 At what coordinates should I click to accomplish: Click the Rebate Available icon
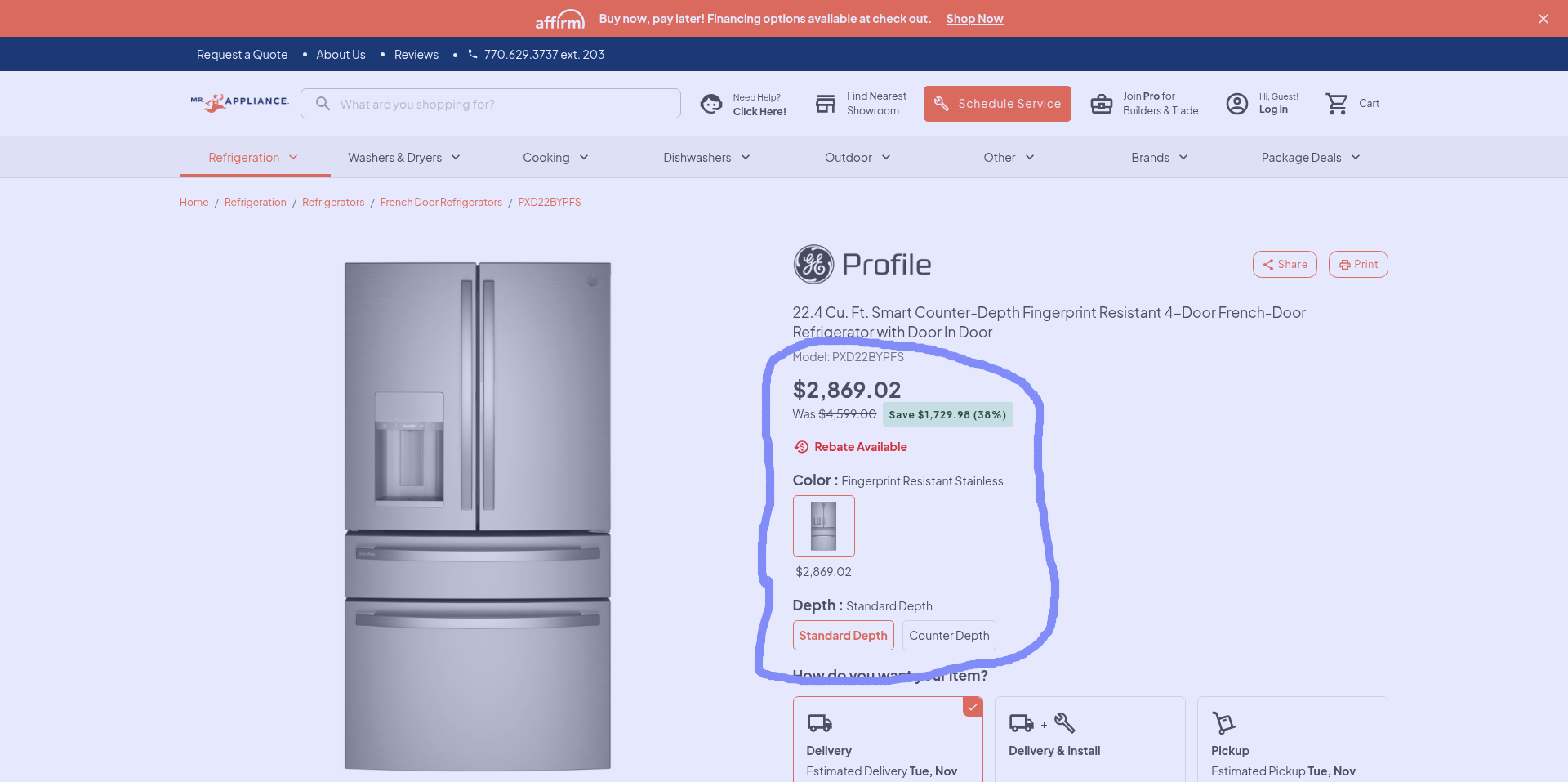[x=802, y=447]
